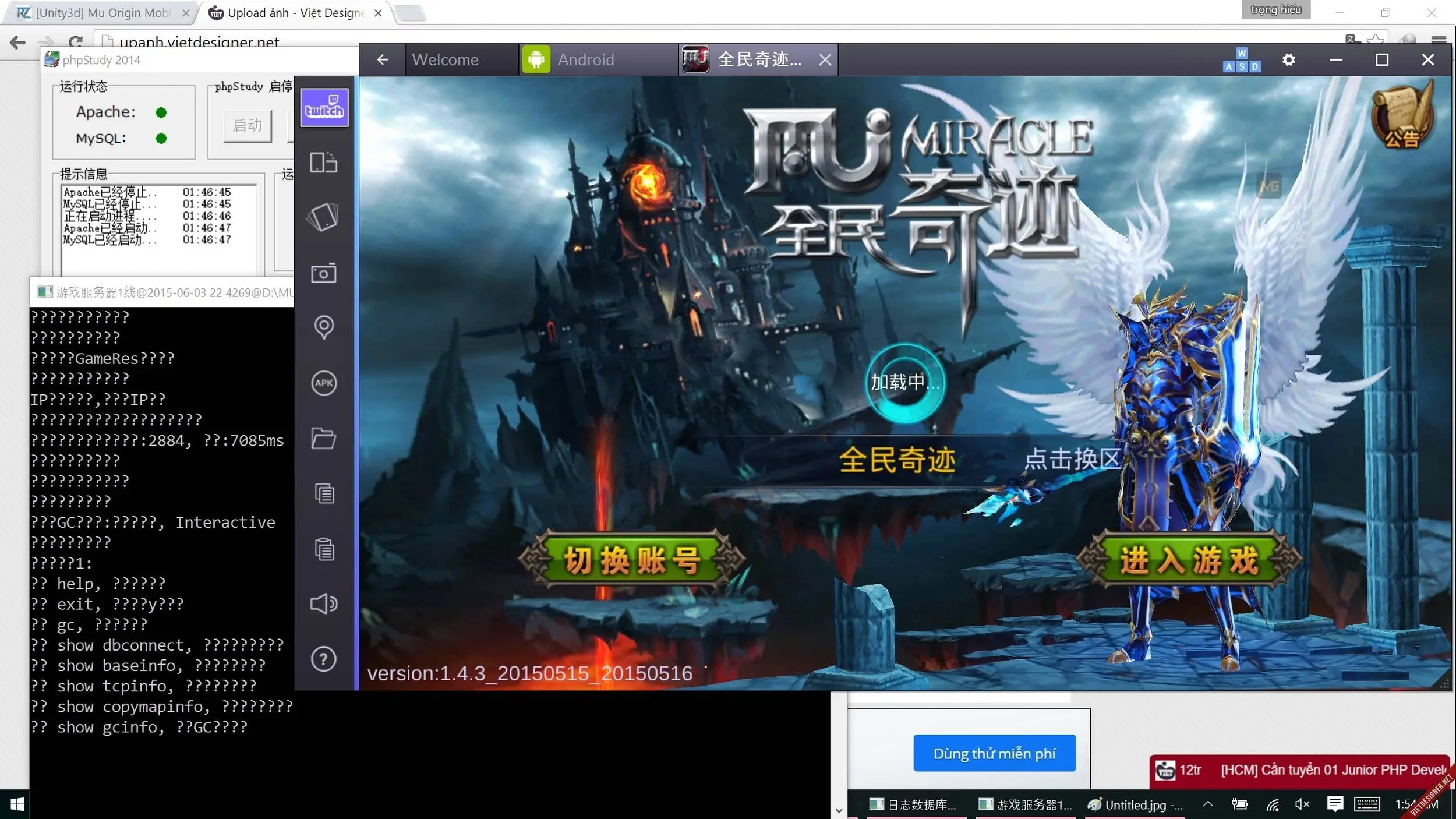Click the 进入游戏 enter game button
This screenshot has width=1456, height=819.
pos(1189,559)
